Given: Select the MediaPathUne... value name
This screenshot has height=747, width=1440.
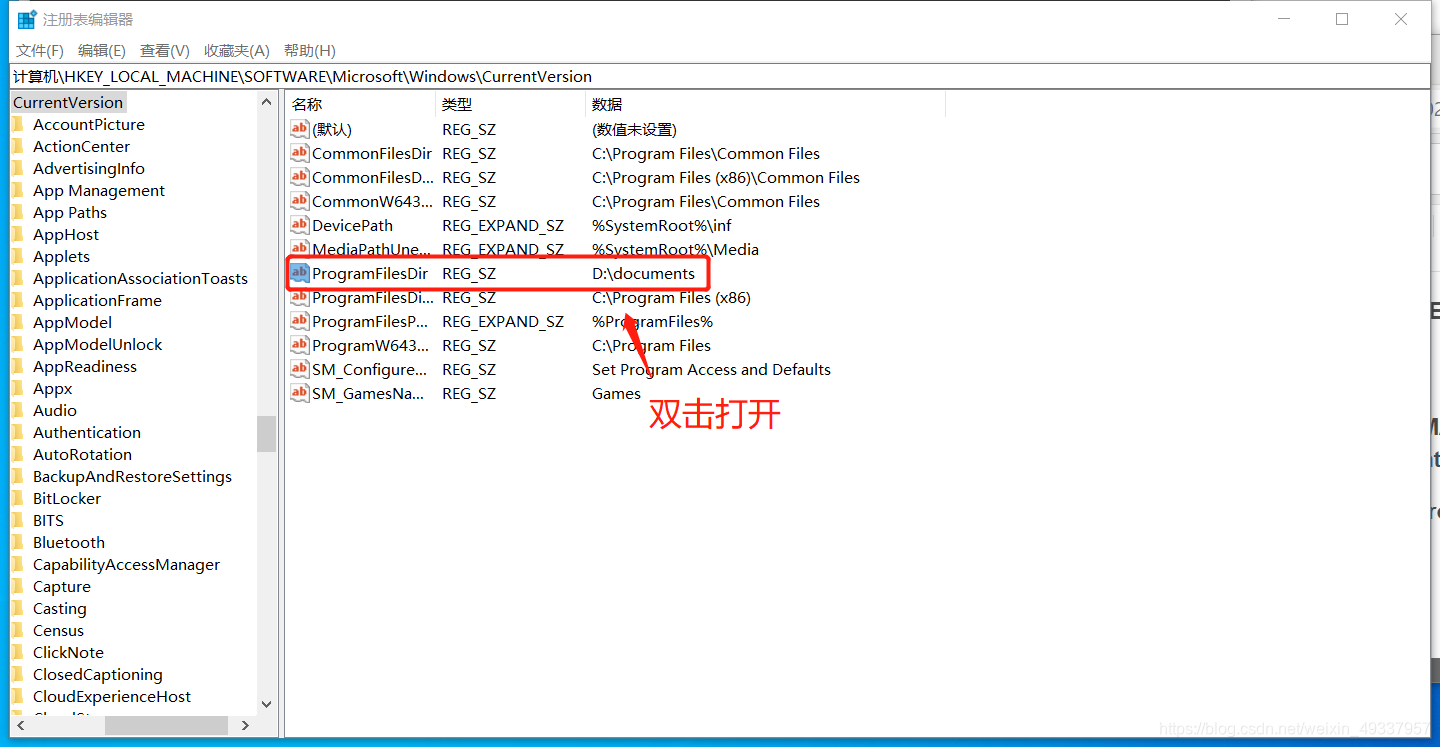Looking at the screenshot, I should 372,250.
